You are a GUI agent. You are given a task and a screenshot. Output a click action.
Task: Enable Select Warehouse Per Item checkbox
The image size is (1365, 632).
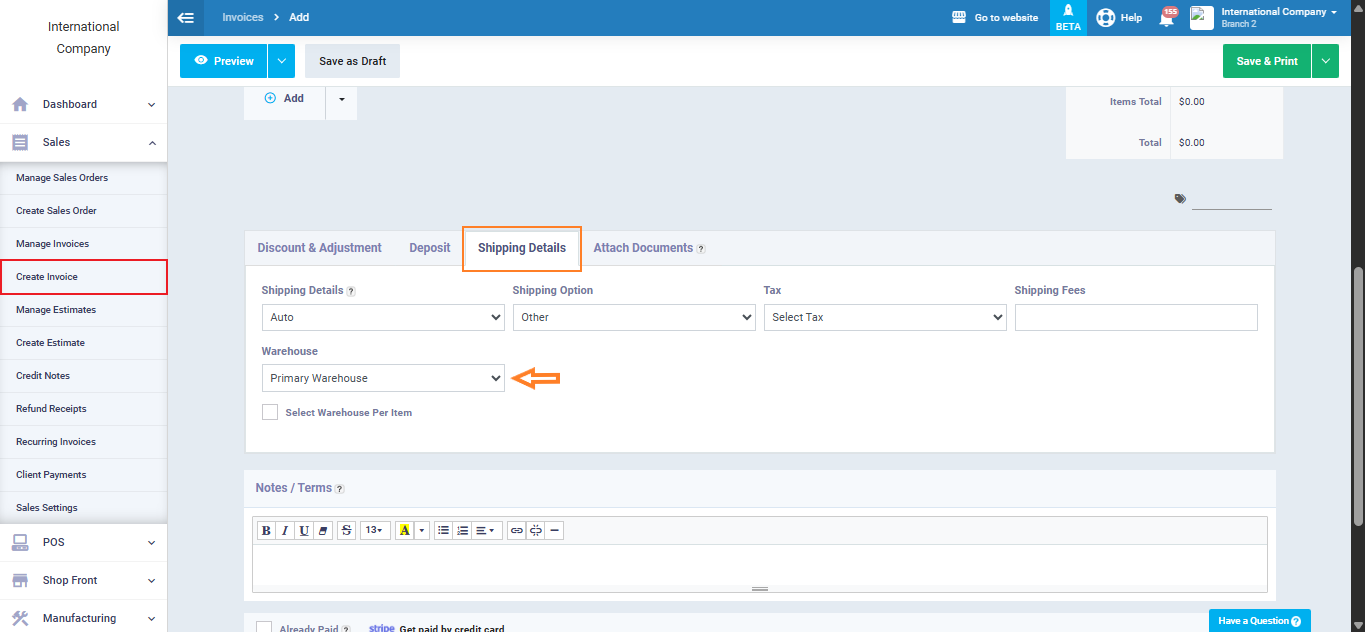click(270, 412)
